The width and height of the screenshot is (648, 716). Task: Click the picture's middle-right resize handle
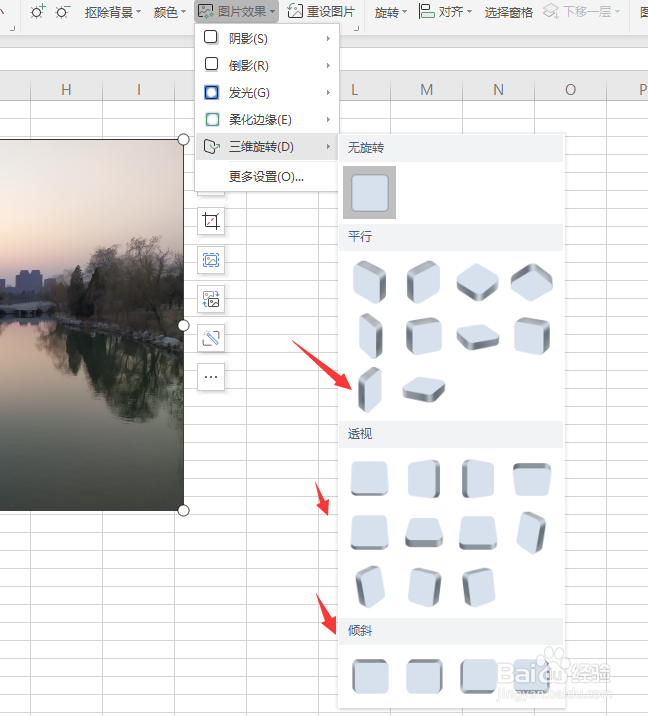pyautogui.click(x=184, y=326)
